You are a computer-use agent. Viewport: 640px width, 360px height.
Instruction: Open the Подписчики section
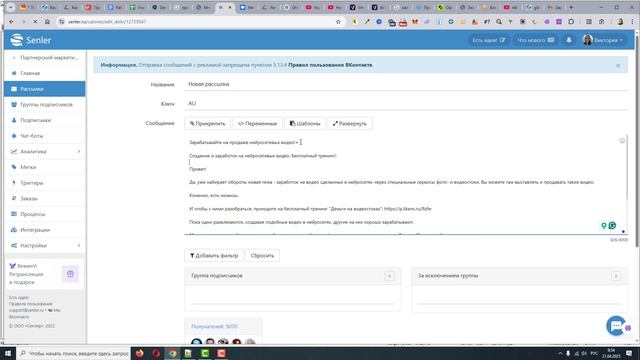(45, 120)
